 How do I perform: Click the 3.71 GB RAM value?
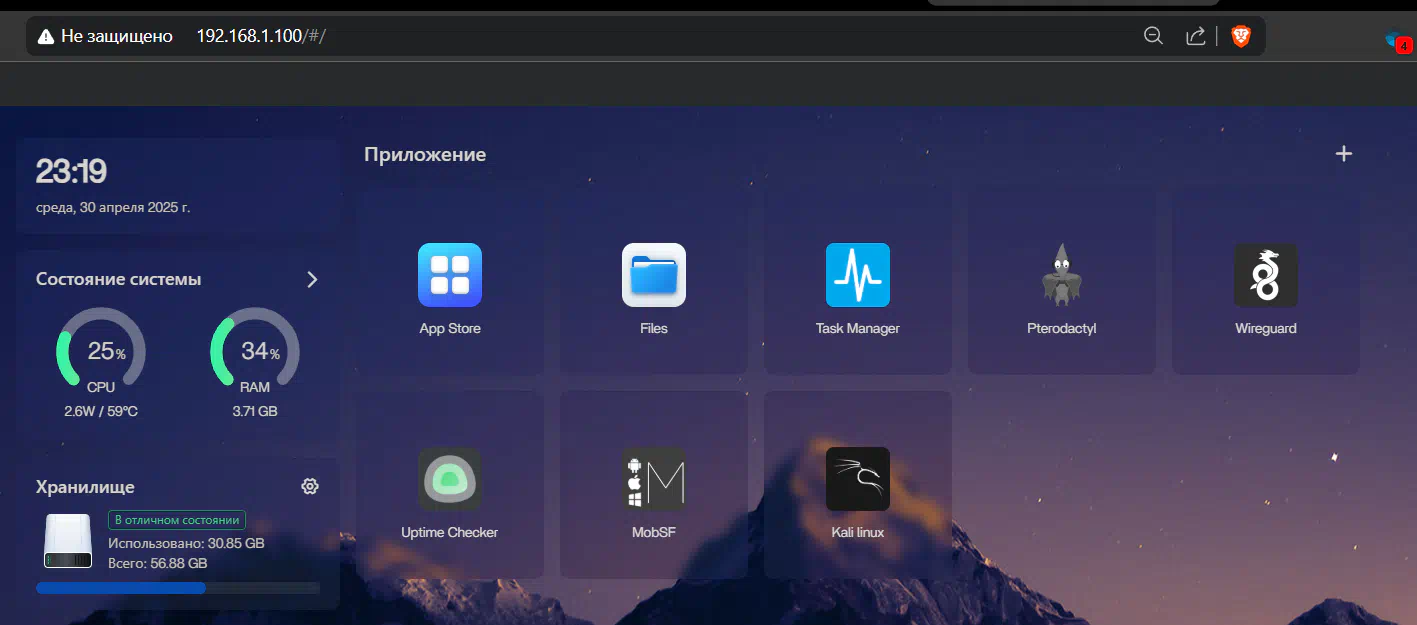[255, 411]
